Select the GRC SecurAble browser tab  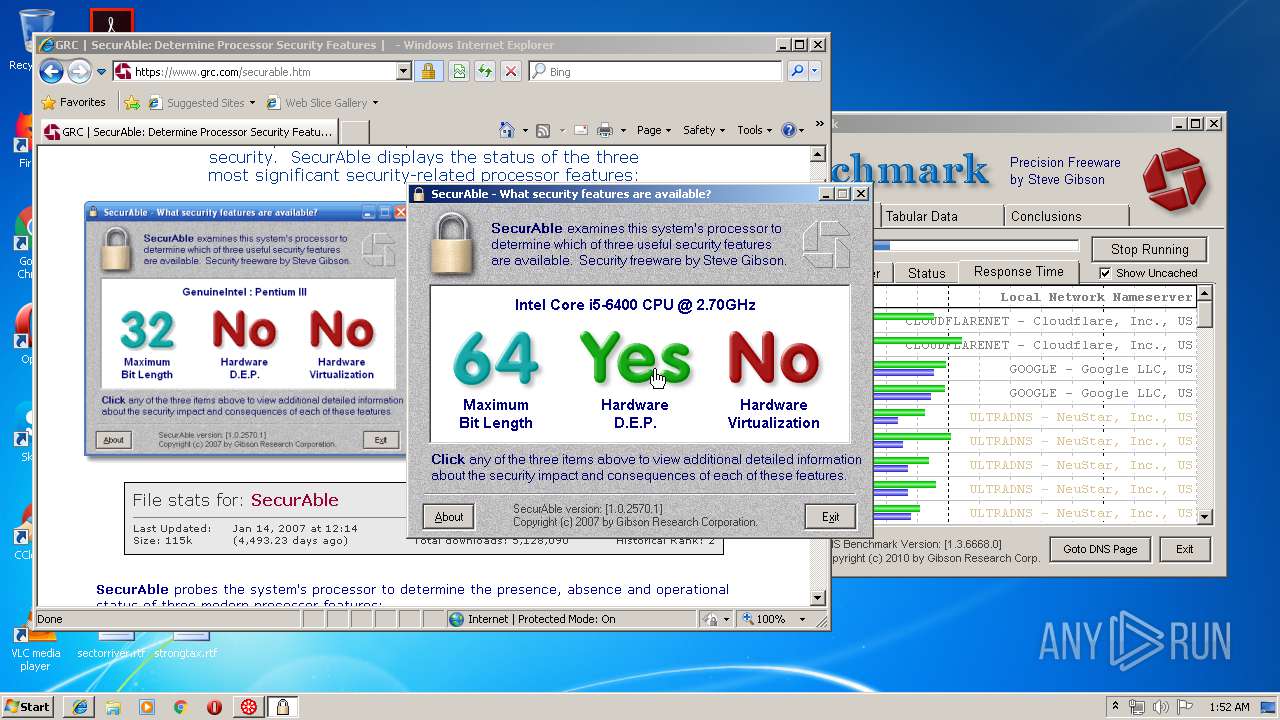pos(188,131)
